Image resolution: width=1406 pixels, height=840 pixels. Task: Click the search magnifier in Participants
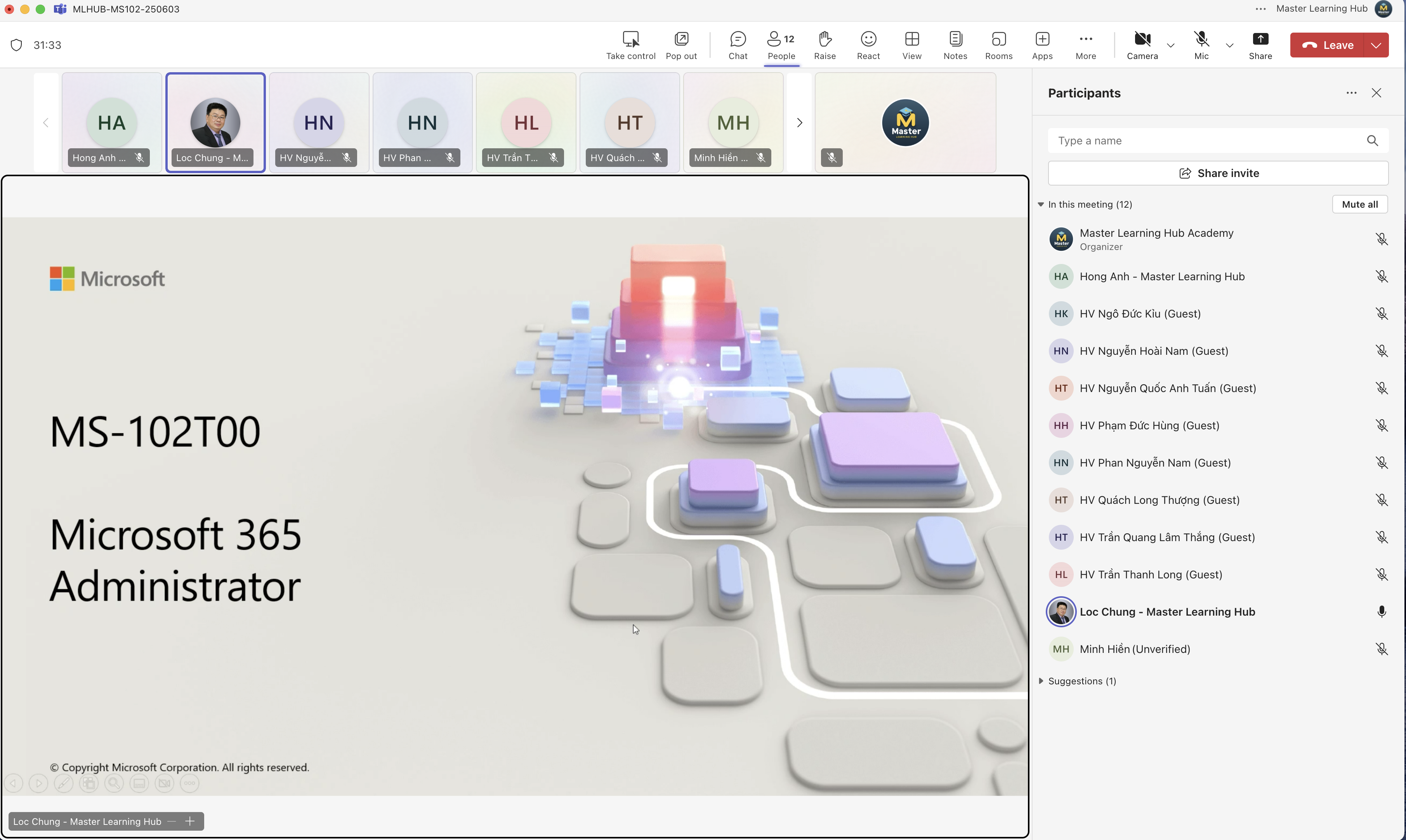[1372, 141]
